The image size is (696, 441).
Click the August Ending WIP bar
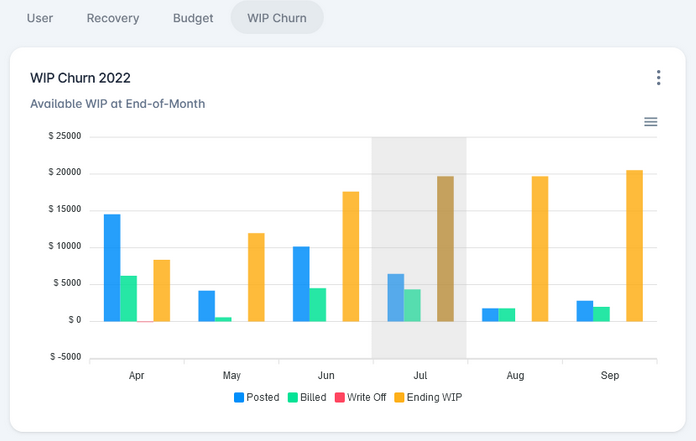click(540, 249)
